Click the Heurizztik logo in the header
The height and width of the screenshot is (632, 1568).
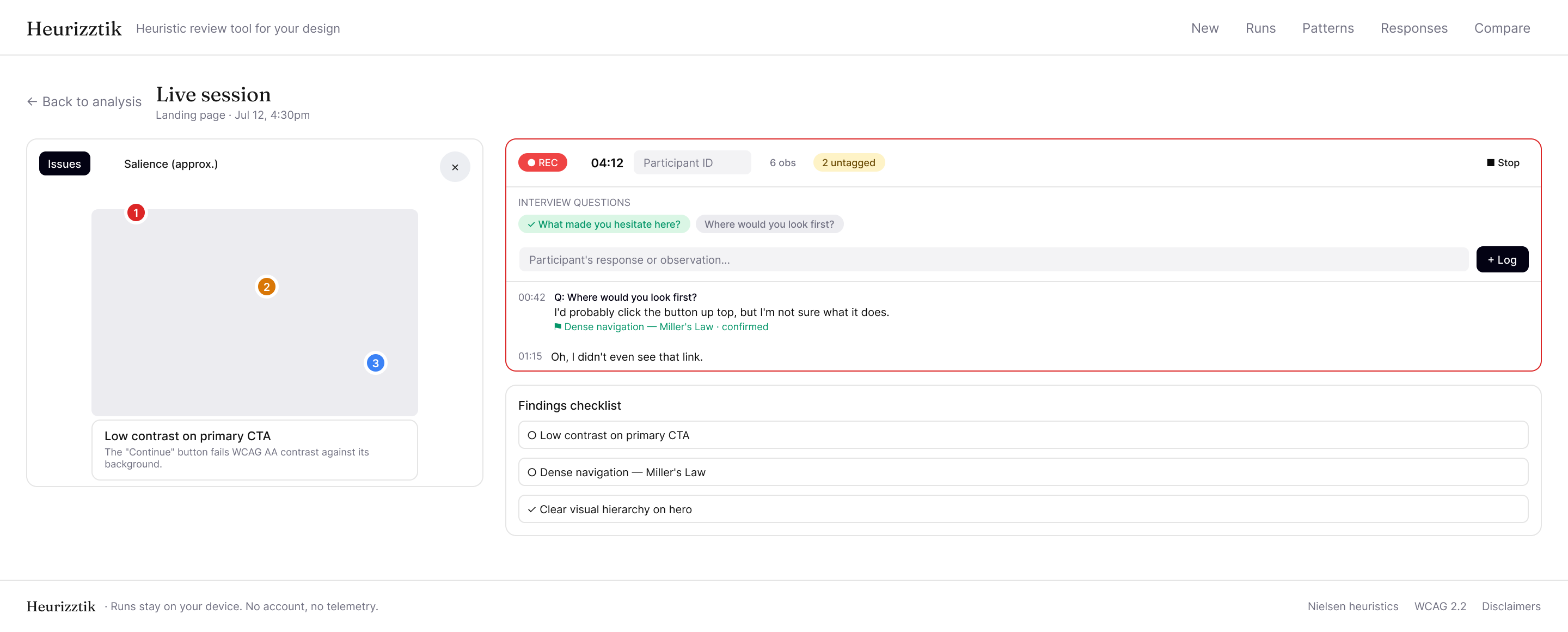coord(74,29)
